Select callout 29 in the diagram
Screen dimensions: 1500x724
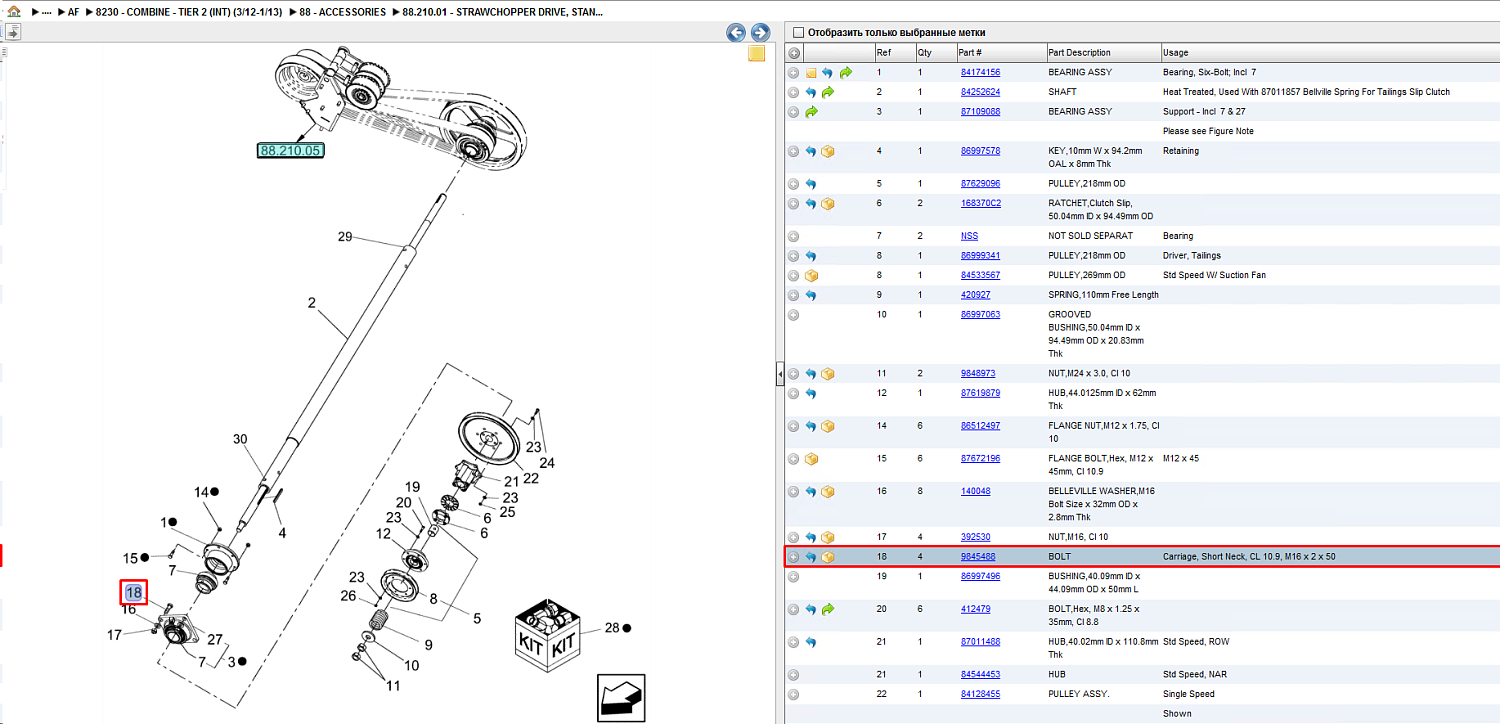pyautogui.click(x=345, y=237)
